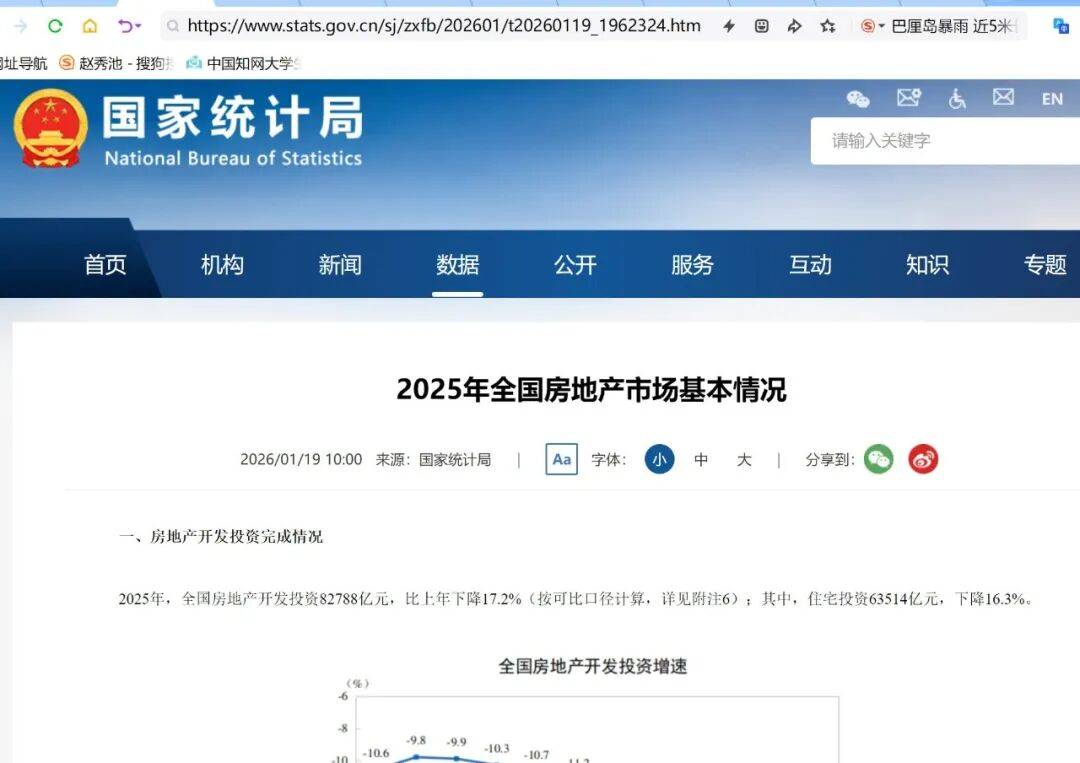Click the source text 来源：国家统计局

(x=433, y=459)
